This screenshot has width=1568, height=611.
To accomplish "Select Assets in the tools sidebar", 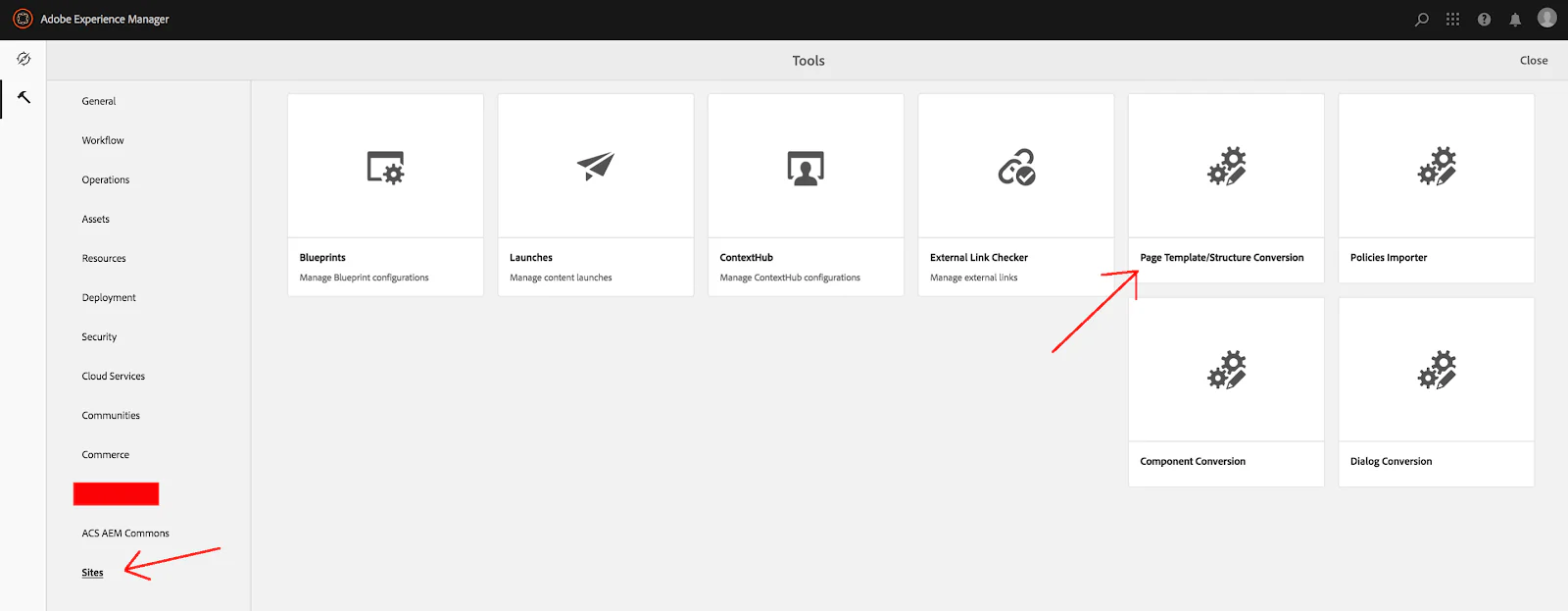I will [96, 219].
